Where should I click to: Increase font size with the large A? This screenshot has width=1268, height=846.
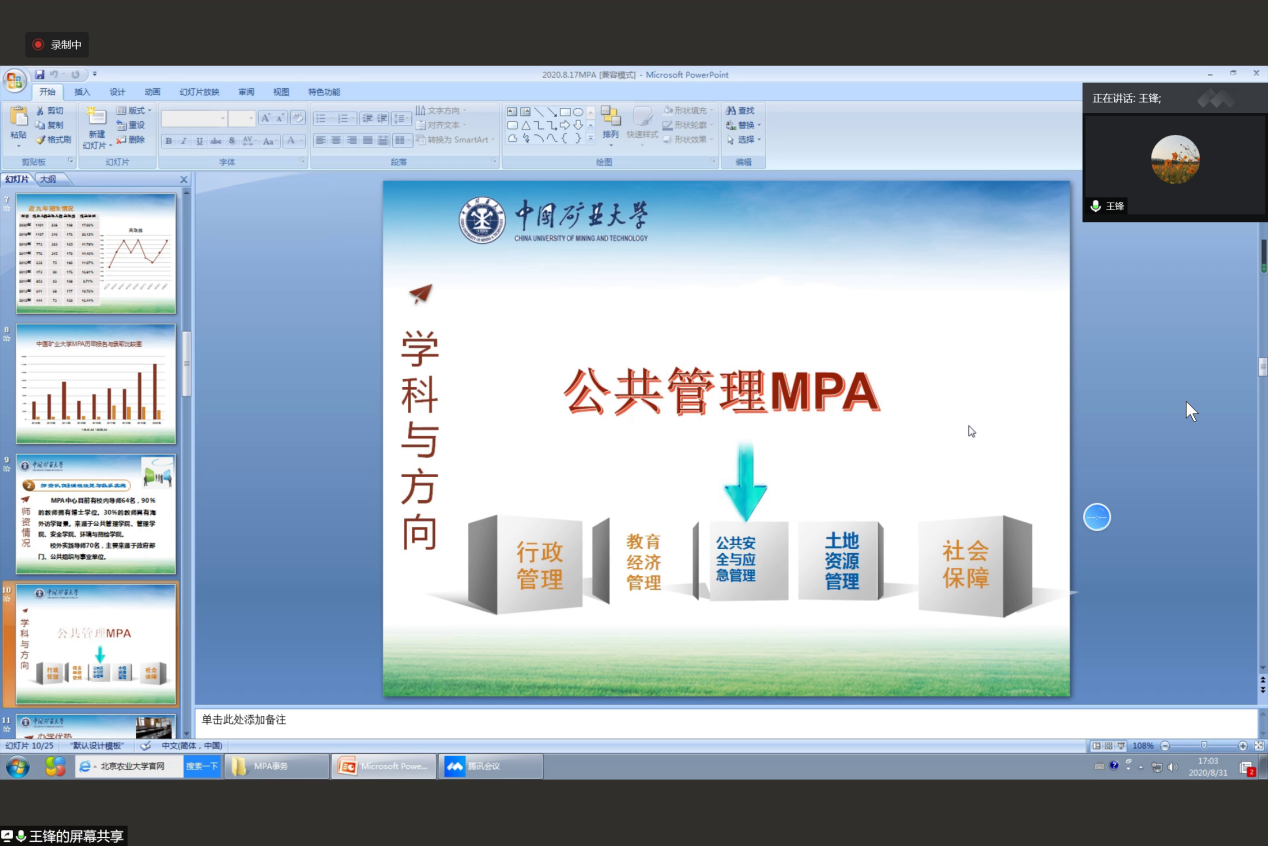tap(265, 118)
